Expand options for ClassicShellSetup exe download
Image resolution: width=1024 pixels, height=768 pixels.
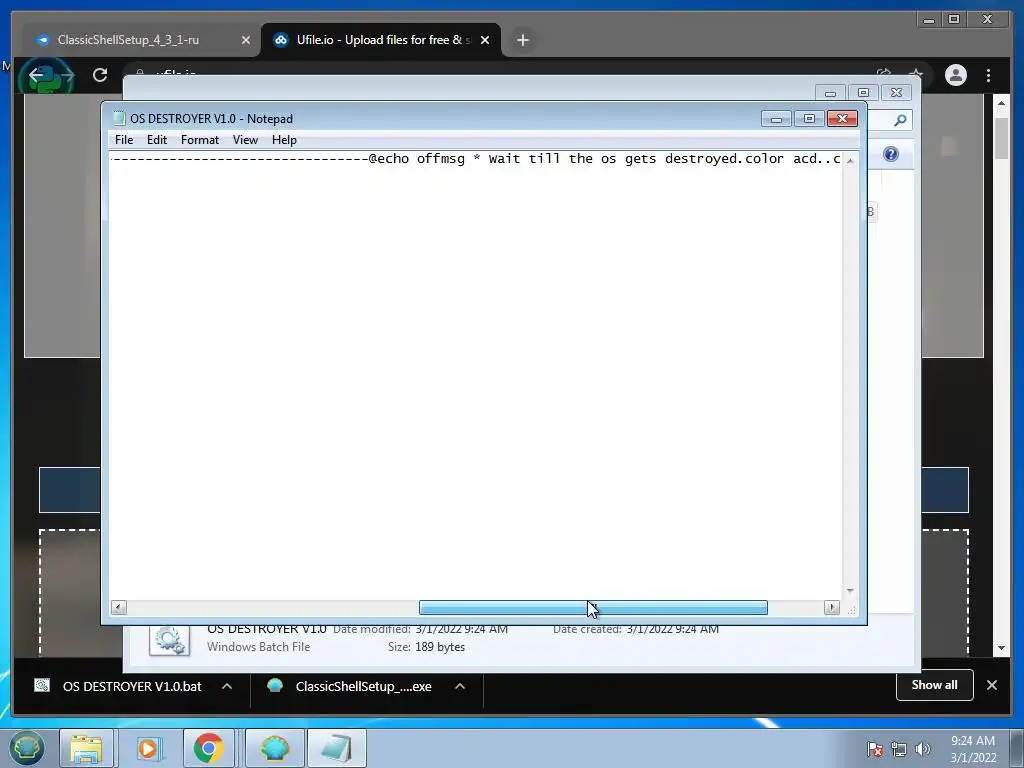click(460, 686)
